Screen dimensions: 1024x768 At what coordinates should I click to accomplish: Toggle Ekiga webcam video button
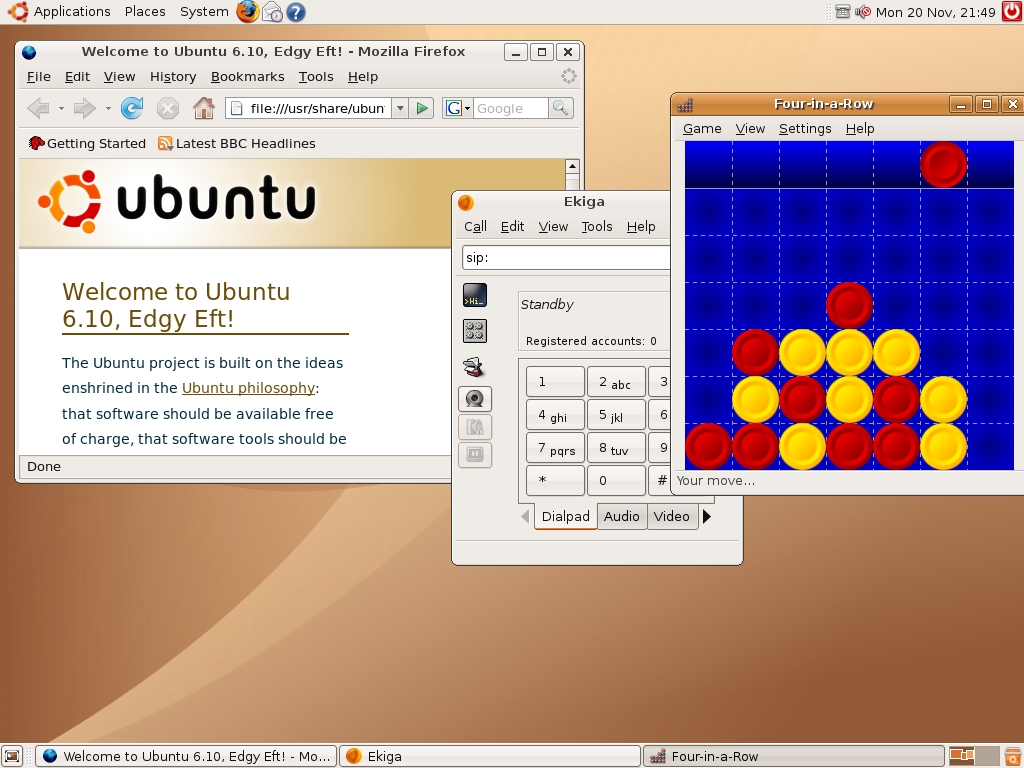tap(474, 399)
